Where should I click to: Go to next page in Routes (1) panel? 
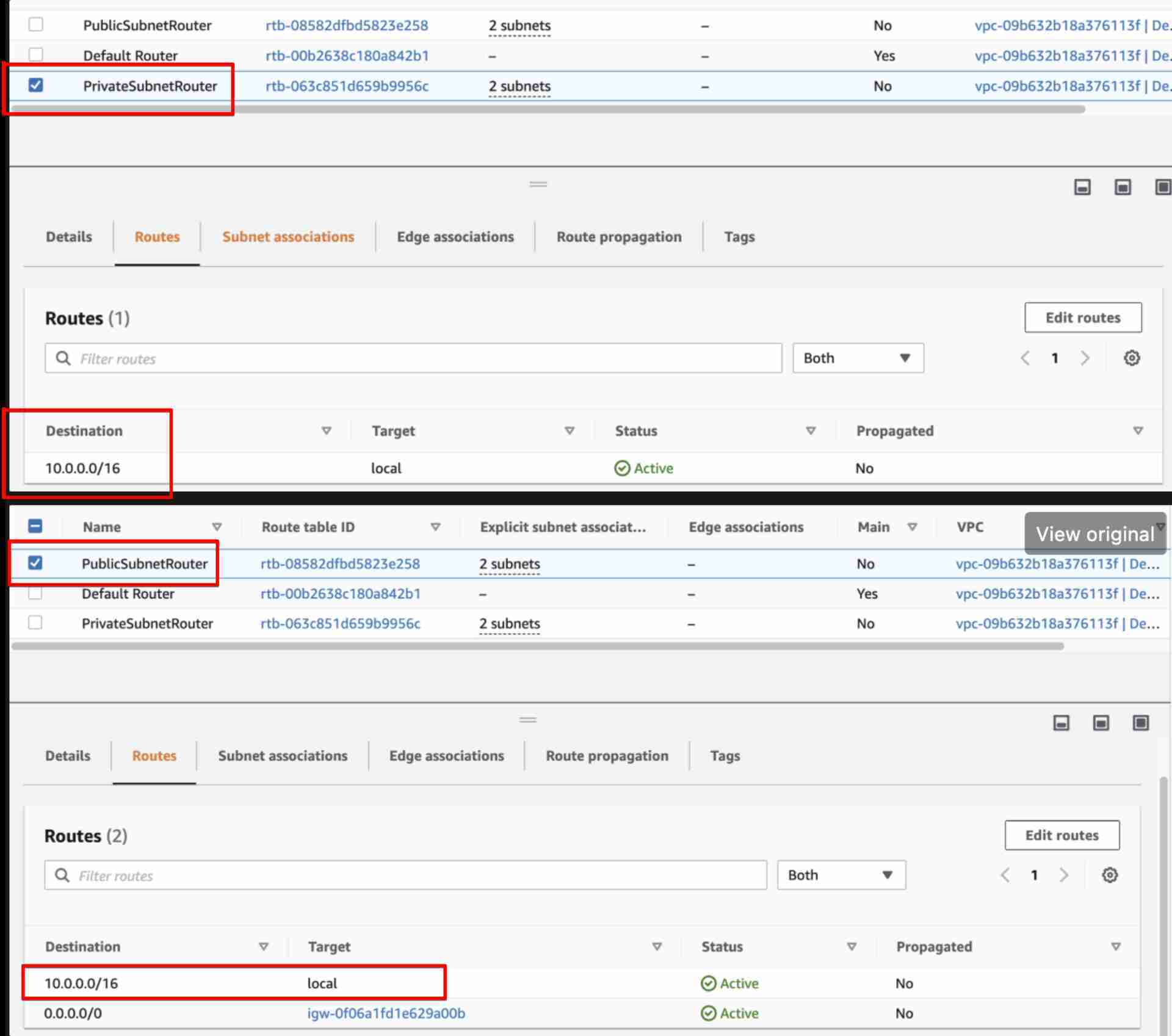click(1085, 358)
